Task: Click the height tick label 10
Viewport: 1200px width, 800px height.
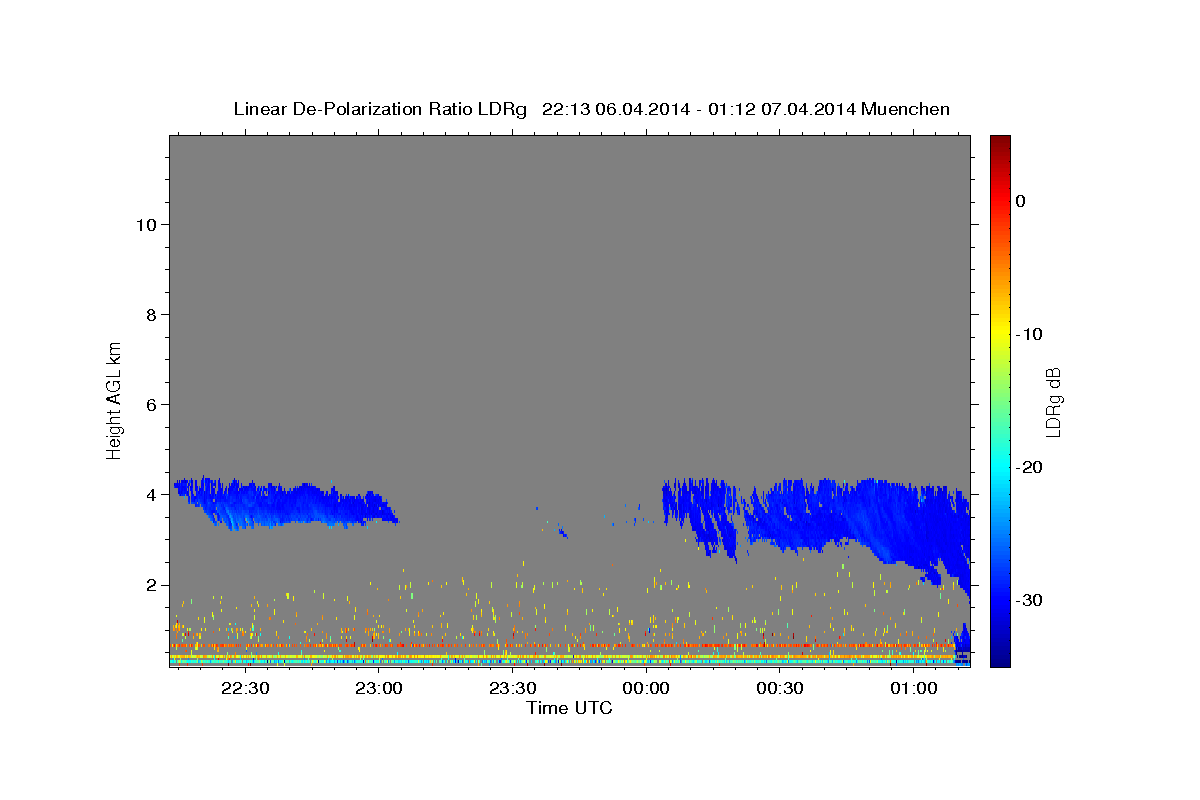Action: tap(145, 225)
